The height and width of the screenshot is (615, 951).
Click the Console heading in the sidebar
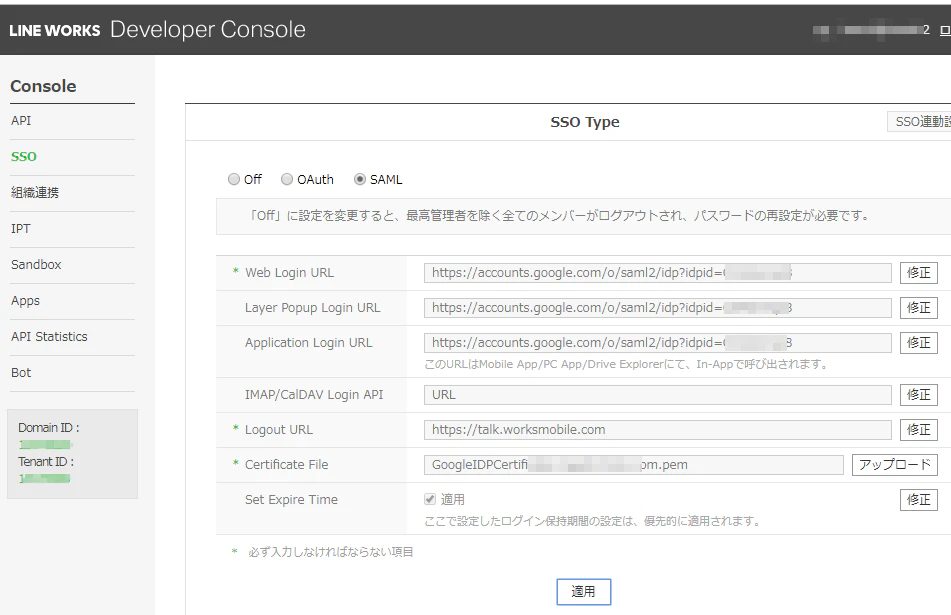click(x=44, y=86)
